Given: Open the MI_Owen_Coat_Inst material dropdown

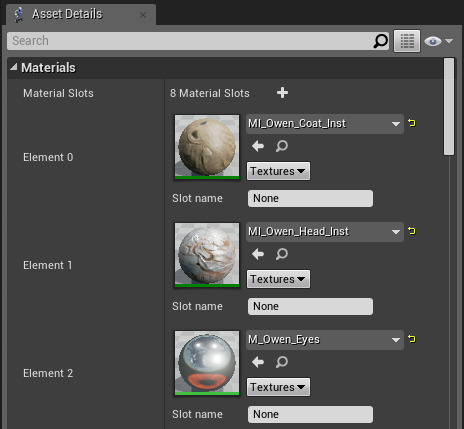Looking at the screenshot, I should [325, 124].
